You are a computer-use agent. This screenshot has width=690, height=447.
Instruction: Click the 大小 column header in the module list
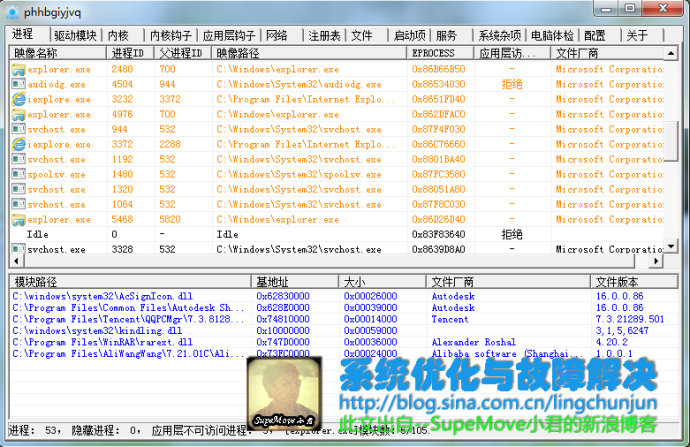tap(382, 282)
